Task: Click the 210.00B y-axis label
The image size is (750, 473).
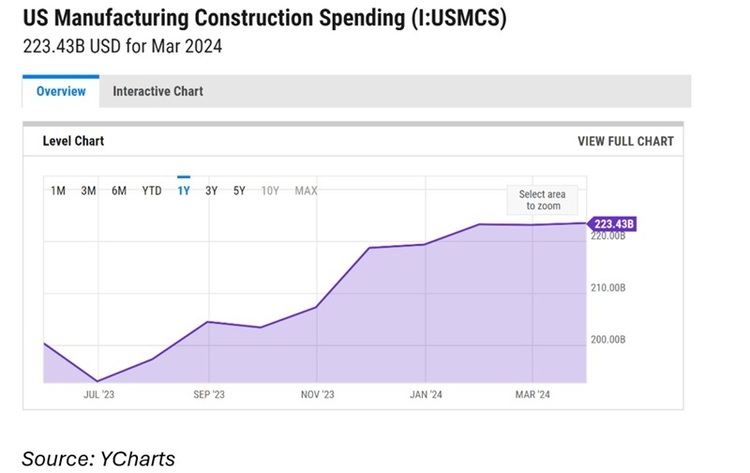Action: (x=608, y=288)
